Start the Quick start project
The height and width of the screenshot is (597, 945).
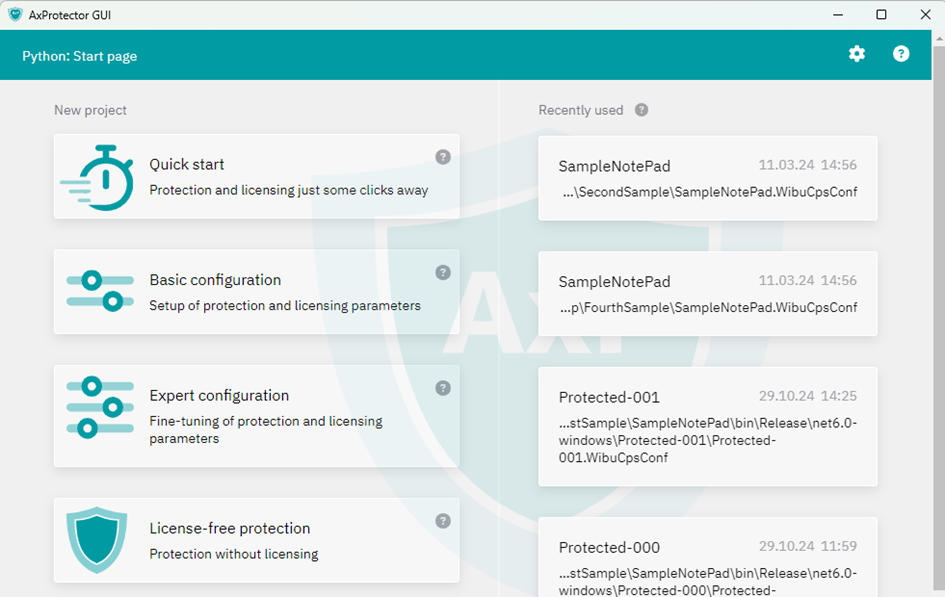187,165
